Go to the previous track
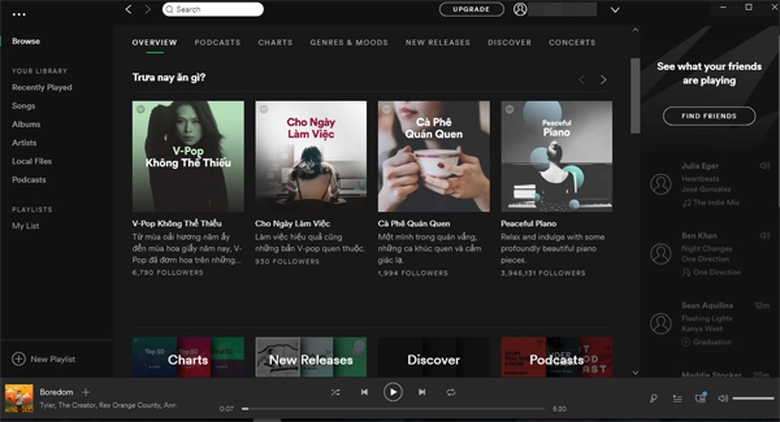This screenshot has height=422, width=780. click(x=364, y=392)
